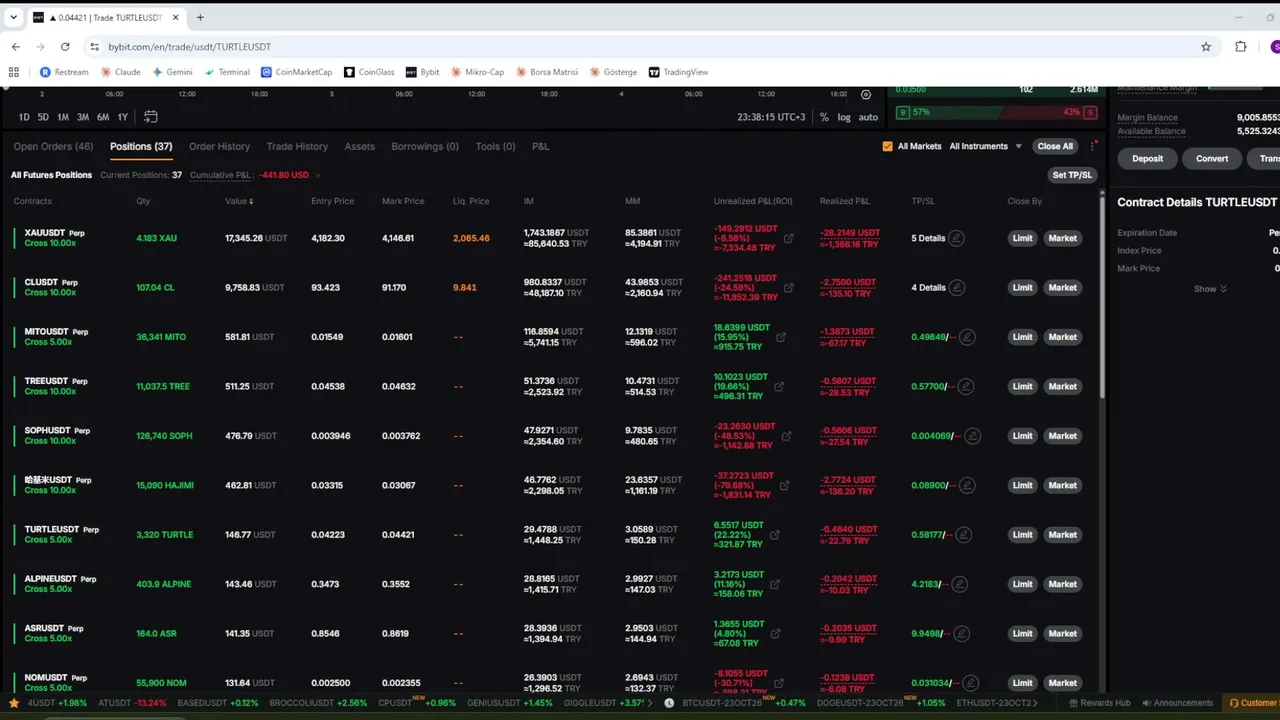This screenshot has width=1280, height=720.
Task: Edit TP/SL pencil for MITOUSDT row
Action: pyautogui.click(x=967, y=337)
